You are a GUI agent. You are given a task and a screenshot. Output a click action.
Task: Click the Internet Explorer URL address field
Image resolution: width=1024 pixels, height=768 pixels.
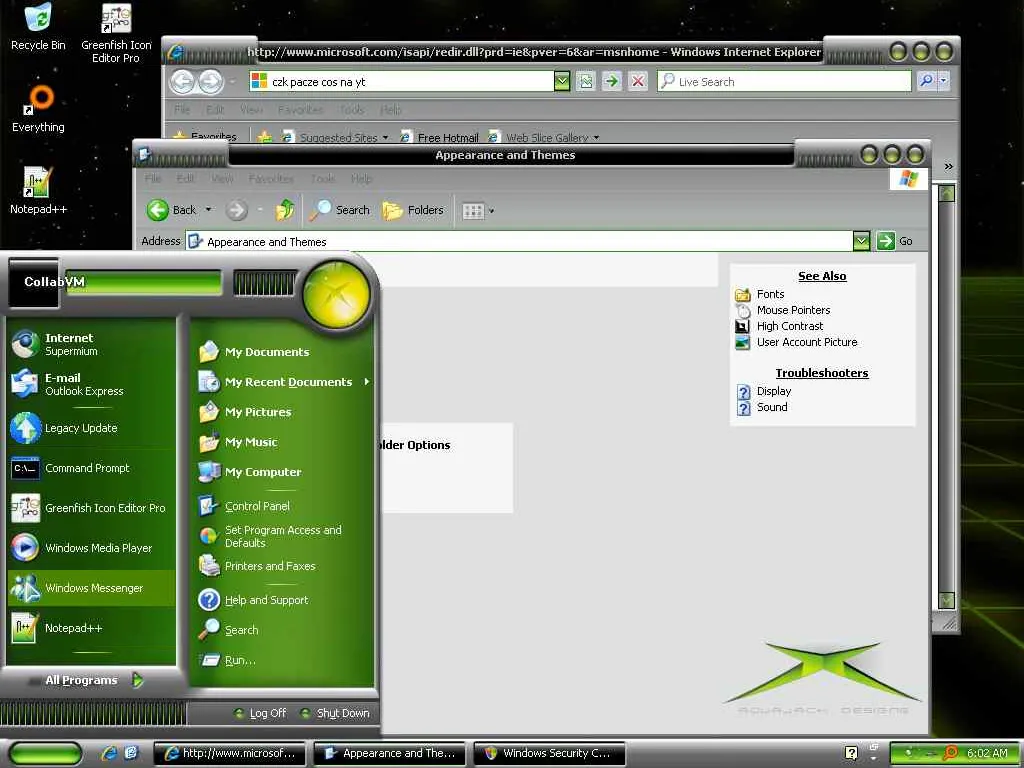point(401,82)
